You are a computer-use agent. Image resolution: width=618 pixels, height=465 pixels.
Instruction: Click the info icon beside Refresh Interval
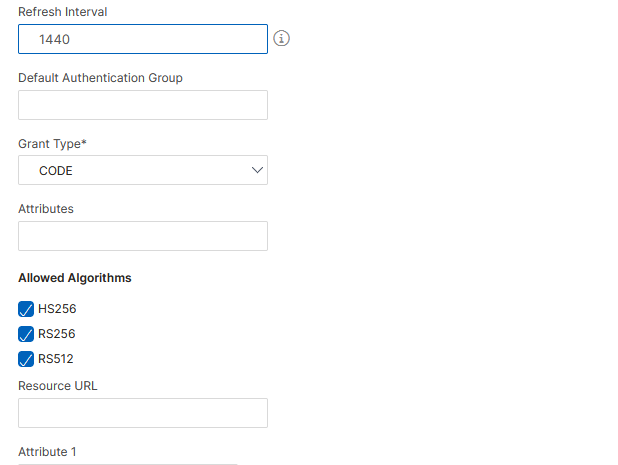[281, 39]
